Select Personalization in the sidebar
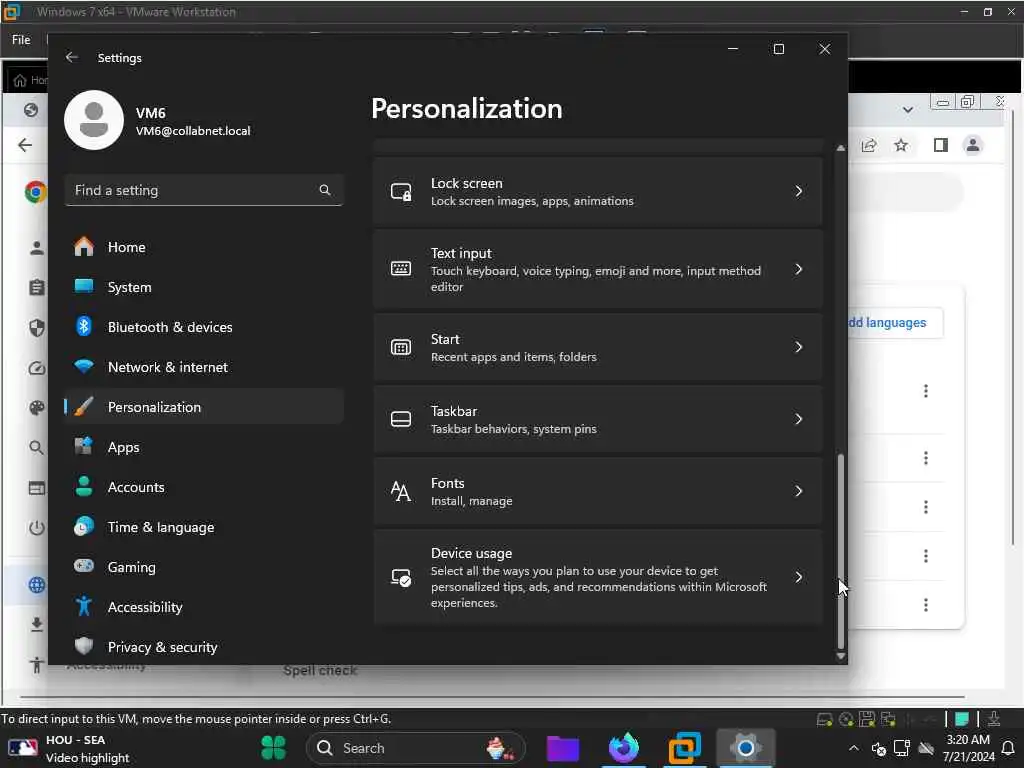The width and height of the screenshot is (1024, 768). click(x=204, y=407)
